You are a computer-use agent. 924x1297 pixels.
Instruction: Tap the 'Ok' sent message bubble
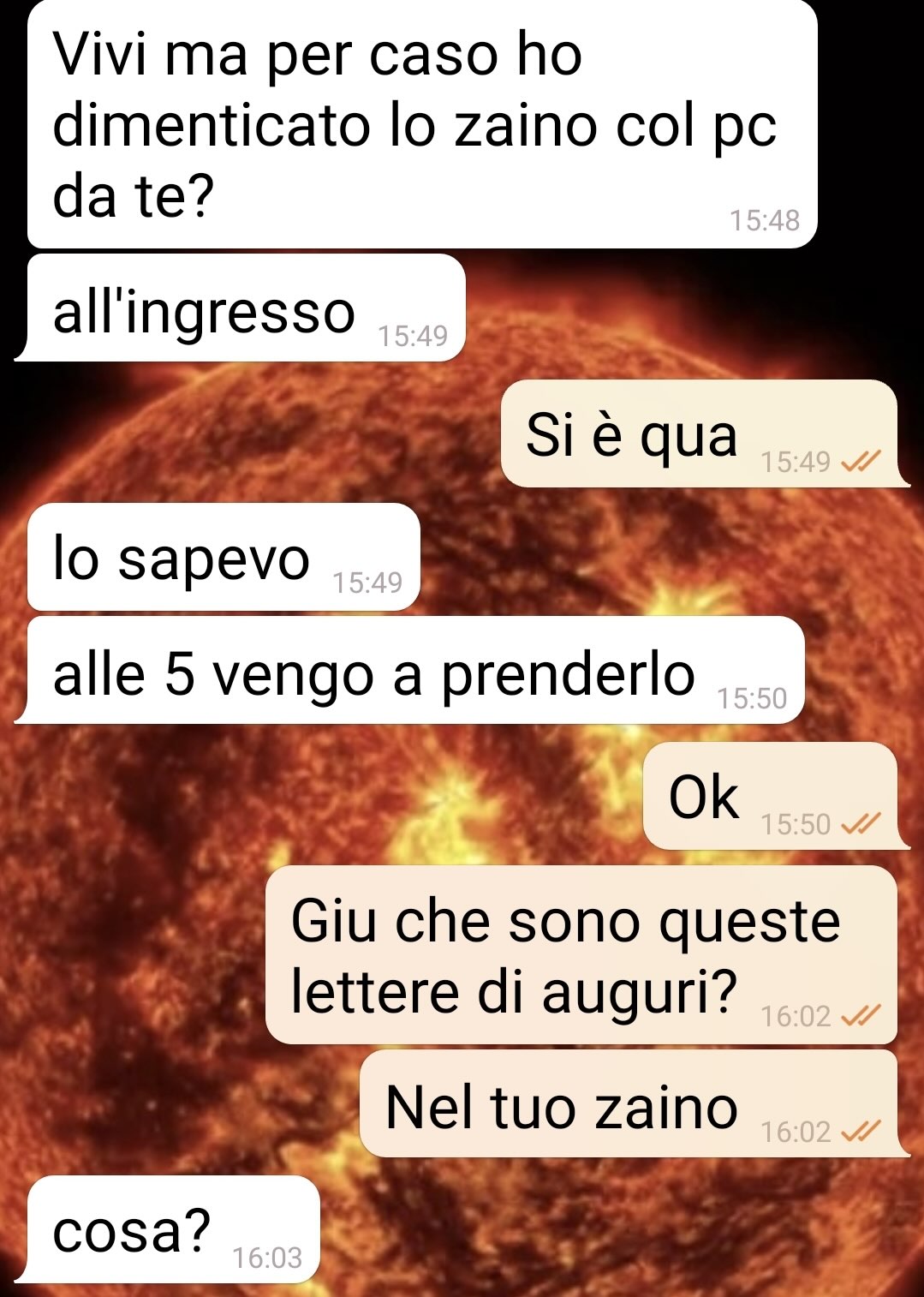click(776, 796)
